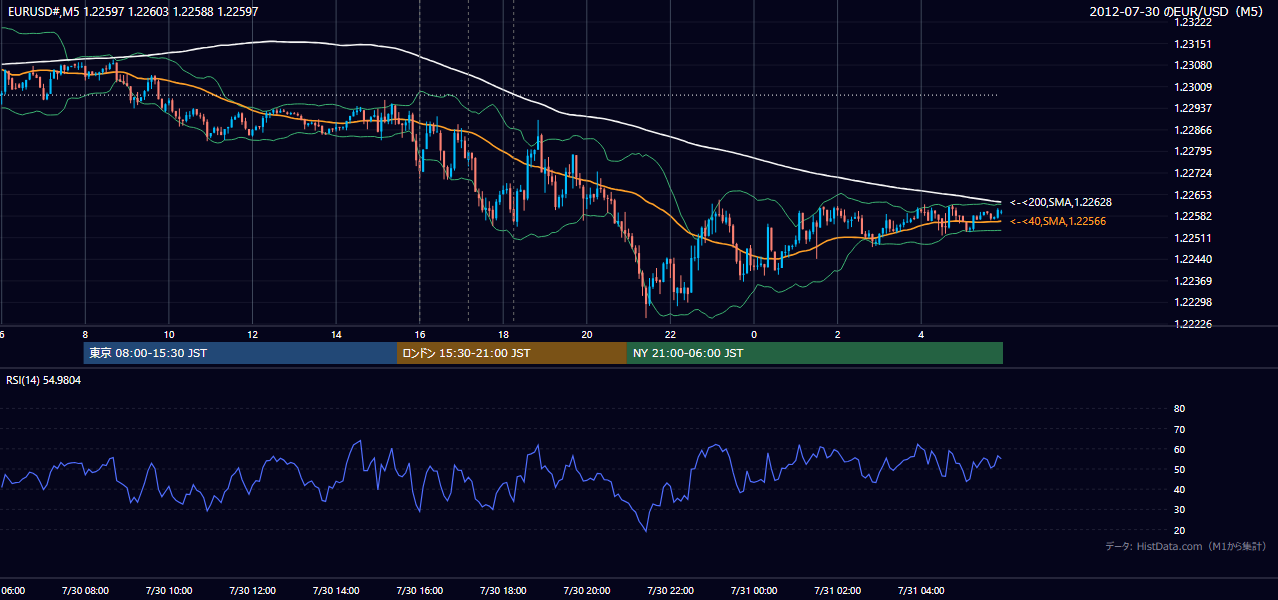Click price axis label 1.22298
The height and width of the screenshot is (600, 1278).
click(x=1193, y=302)
